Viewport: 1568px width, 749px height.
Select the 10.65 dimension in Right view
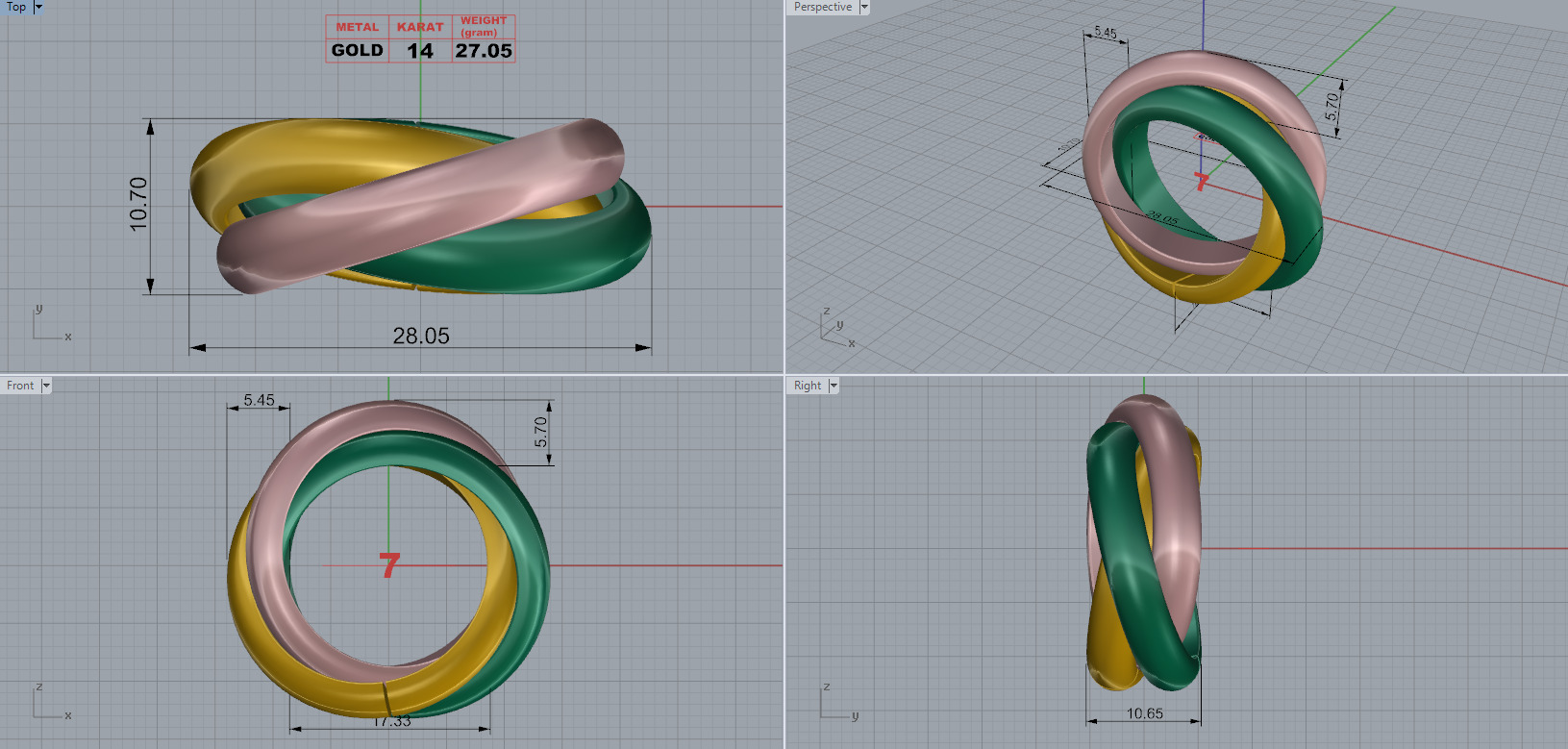tap(1145, 713)
